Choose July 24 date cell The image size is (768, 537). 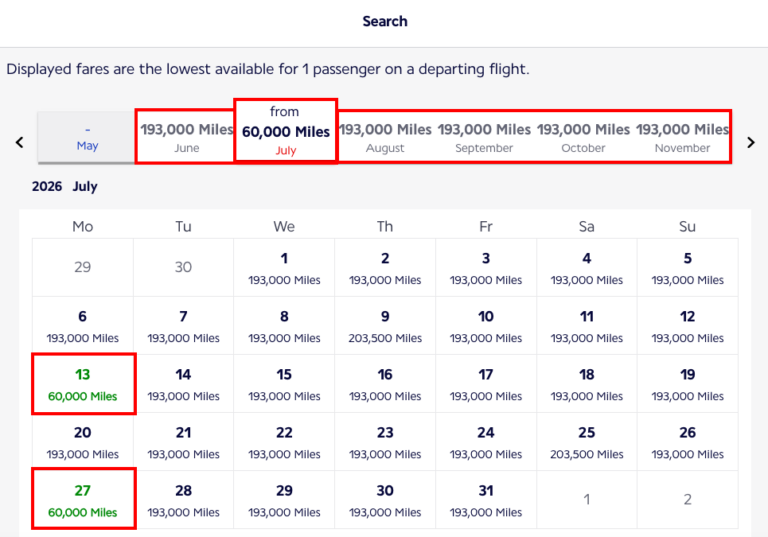click(486, 442)
